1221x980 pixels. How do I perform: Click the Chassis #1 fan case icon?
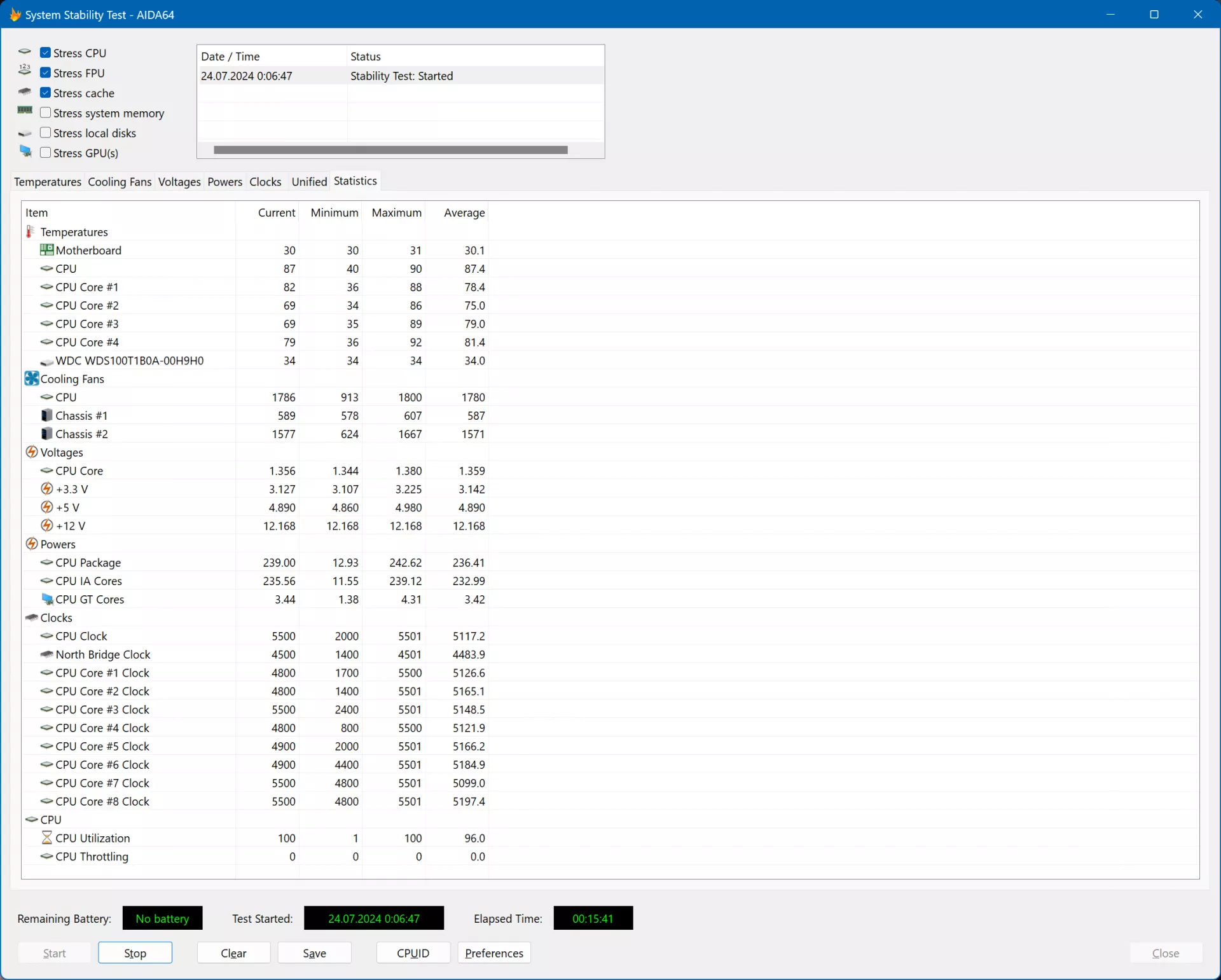(x=46, y=415)
